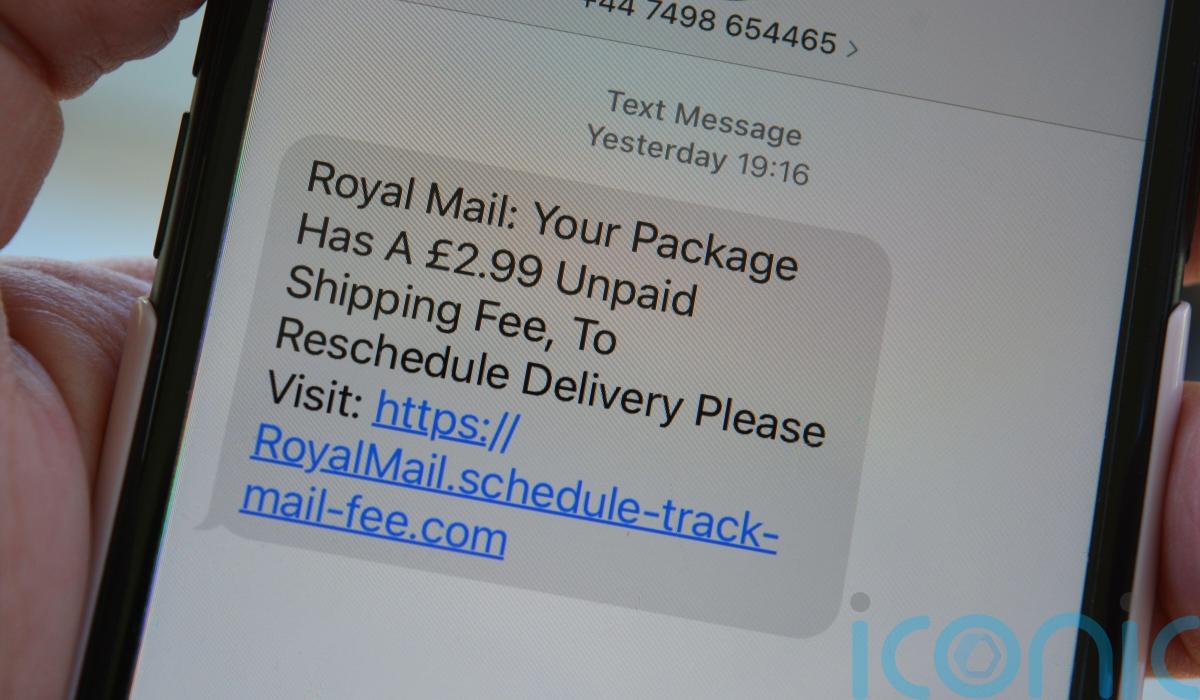
Task: Tap the bubble tail at the lower left
Action: 206,518
